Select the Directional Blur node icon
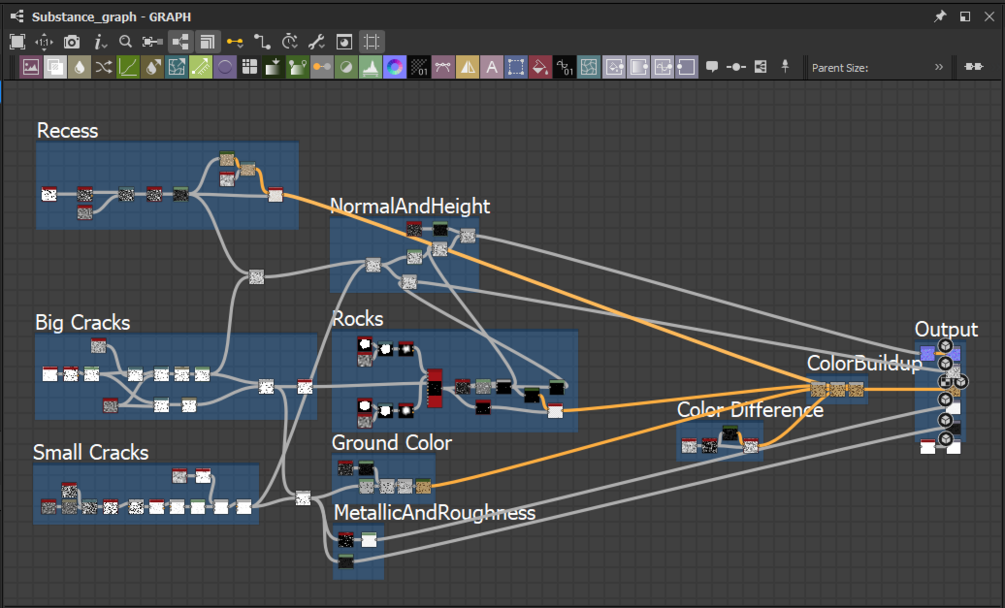1005x608 pixels. 153,67
